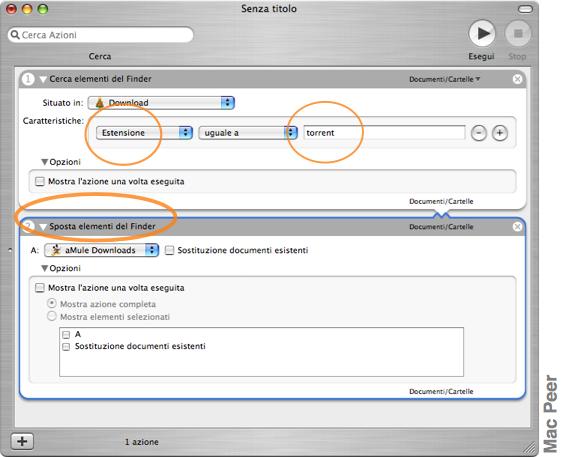Click the magnifier icon in search field
561x457 pixels.
(x=15, y=35)
